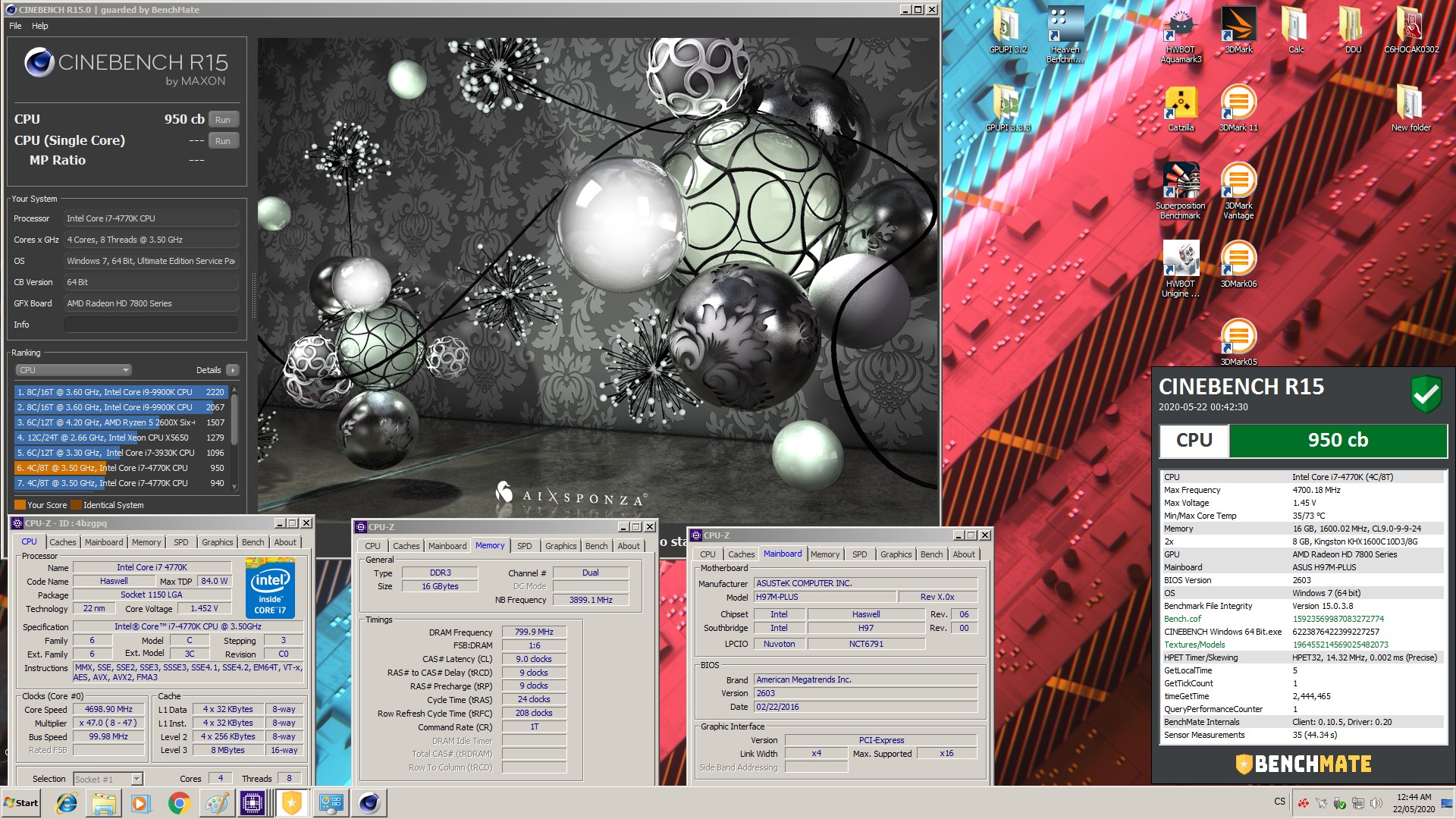Open Internet Explorer from the taskbar
This screenshot has height=819, width=1456.
[x=67, y=803]
